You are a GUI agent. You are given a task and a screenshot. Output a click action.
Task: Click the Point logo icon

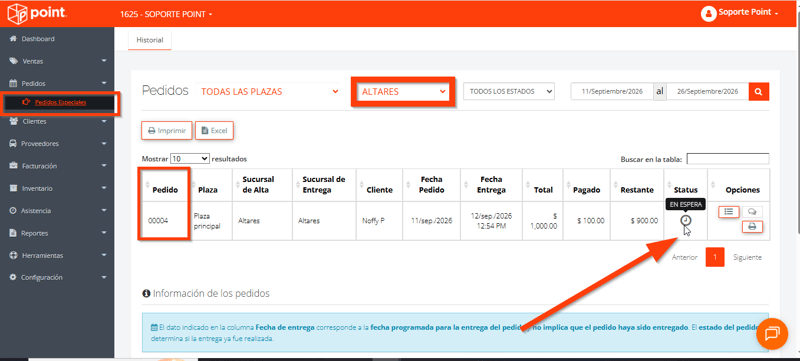17,14
